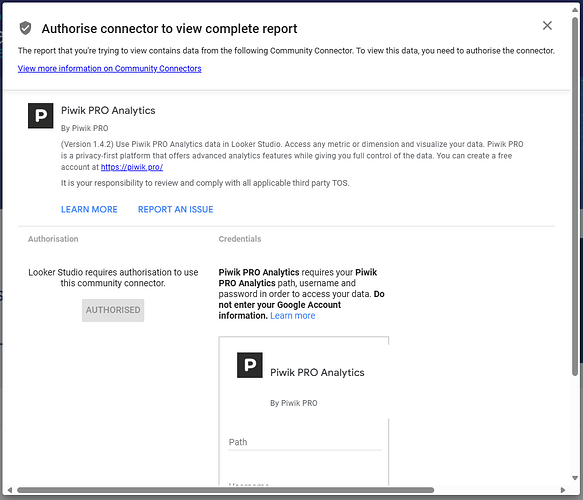Click the shield icon beside dialog title
This screenshot has height=500, width=583.
click(x=25, y=28)
